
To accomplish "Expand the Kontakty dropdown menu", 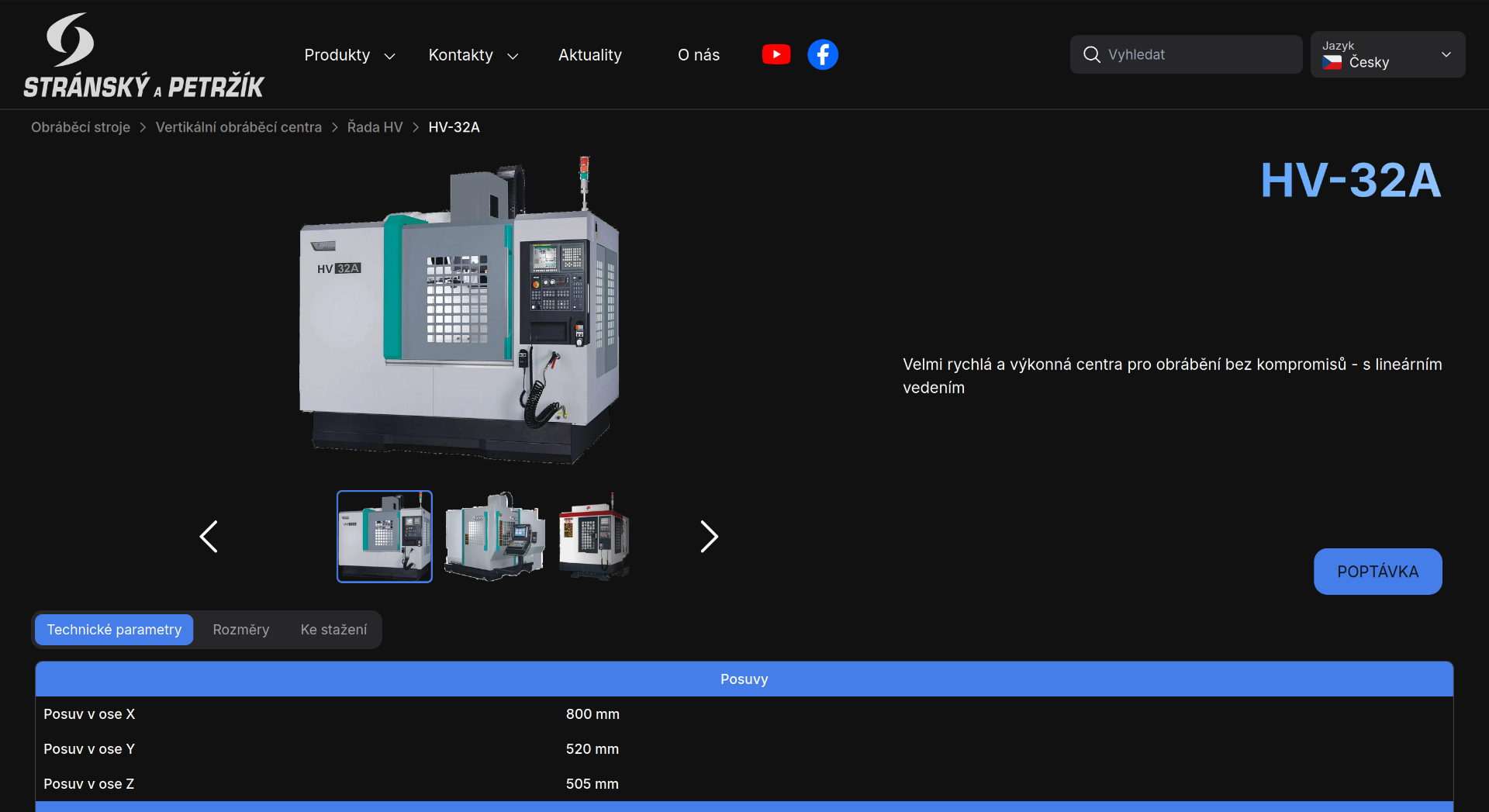I will 472,54.
